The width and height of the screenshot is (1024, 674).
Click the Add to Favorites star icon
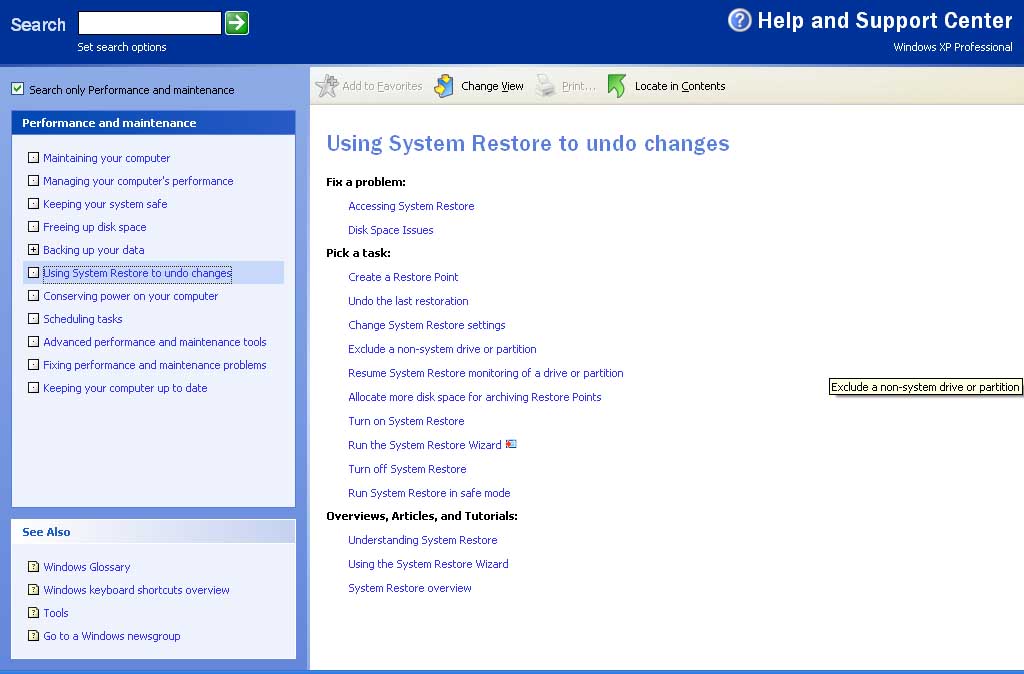point(327,86)
